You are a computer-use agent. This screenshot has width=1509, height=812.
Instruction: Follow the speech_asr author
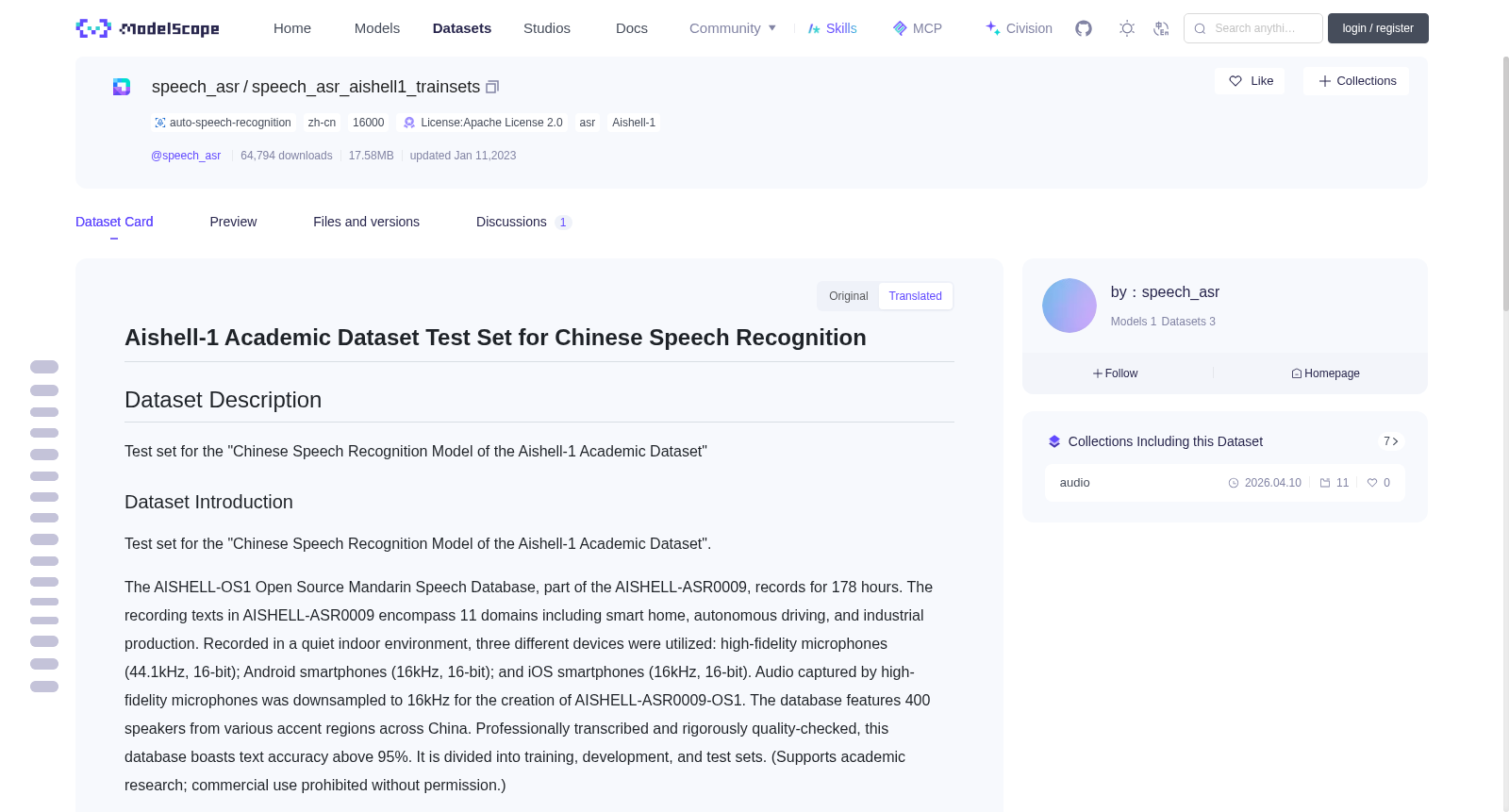[1116, 373]
